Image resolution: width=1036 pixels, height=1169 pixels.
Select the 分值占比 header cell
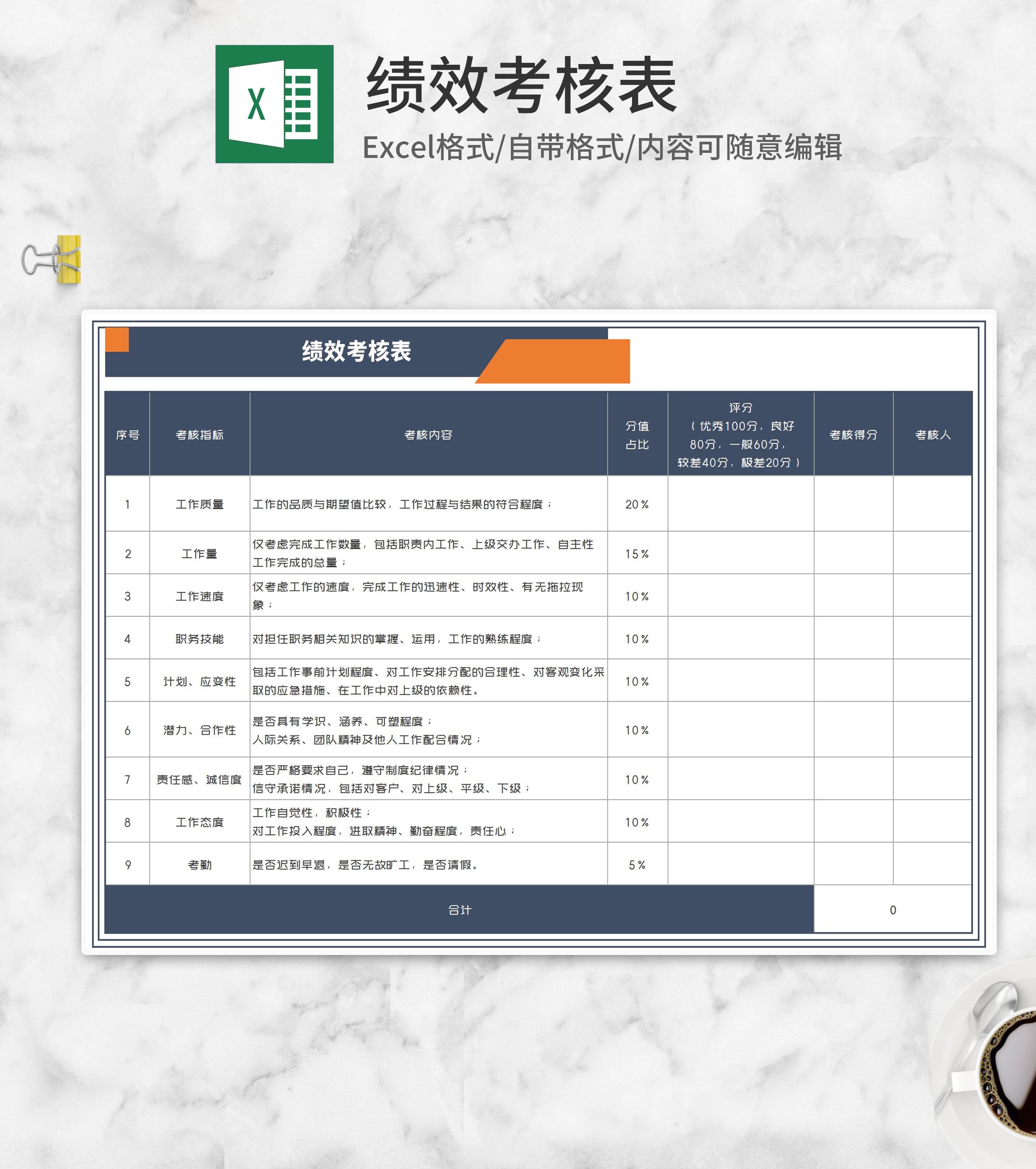tap(637, 435)
